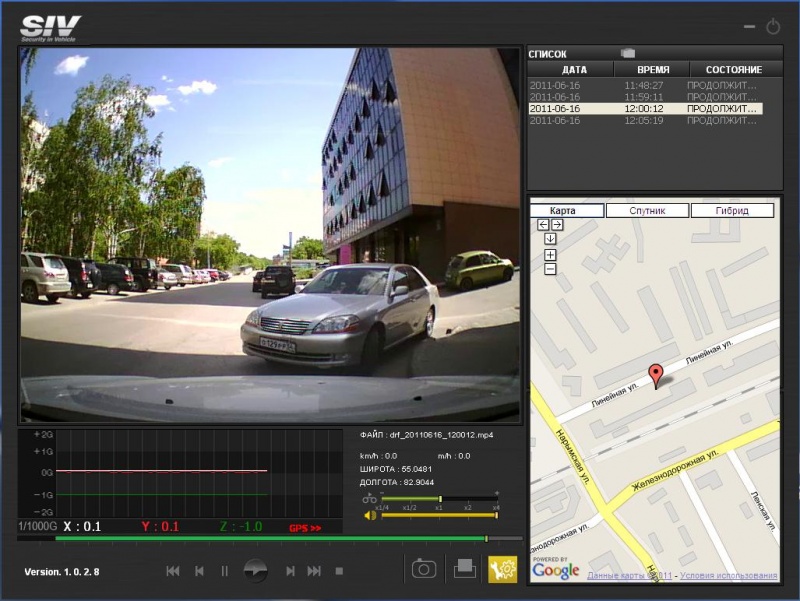This screenshot has width=800, height=601.
Task: Skip to the next recording file
Action: tap(314, 571)
